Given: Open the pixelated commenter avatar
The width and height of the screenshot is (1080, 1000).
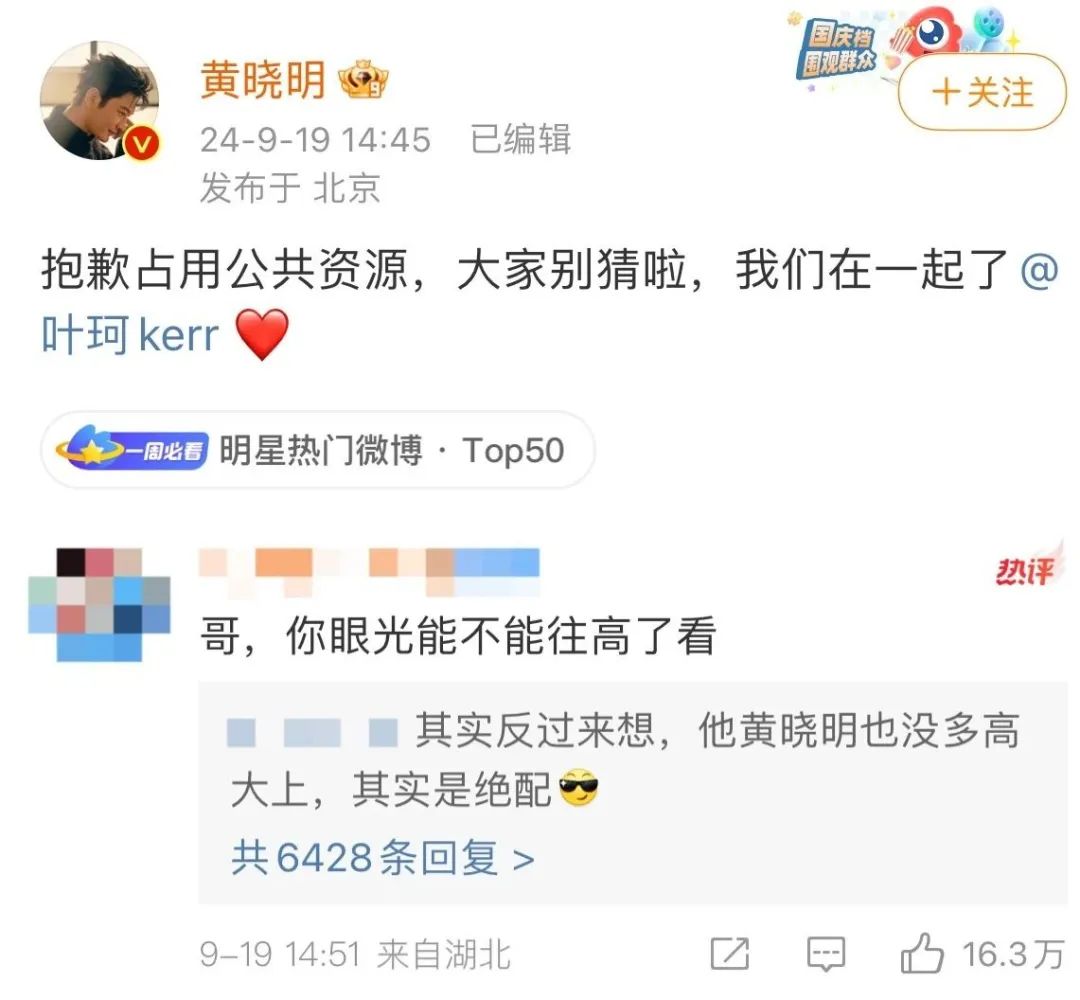Looking at the screenshot, I should click(99, 605).
